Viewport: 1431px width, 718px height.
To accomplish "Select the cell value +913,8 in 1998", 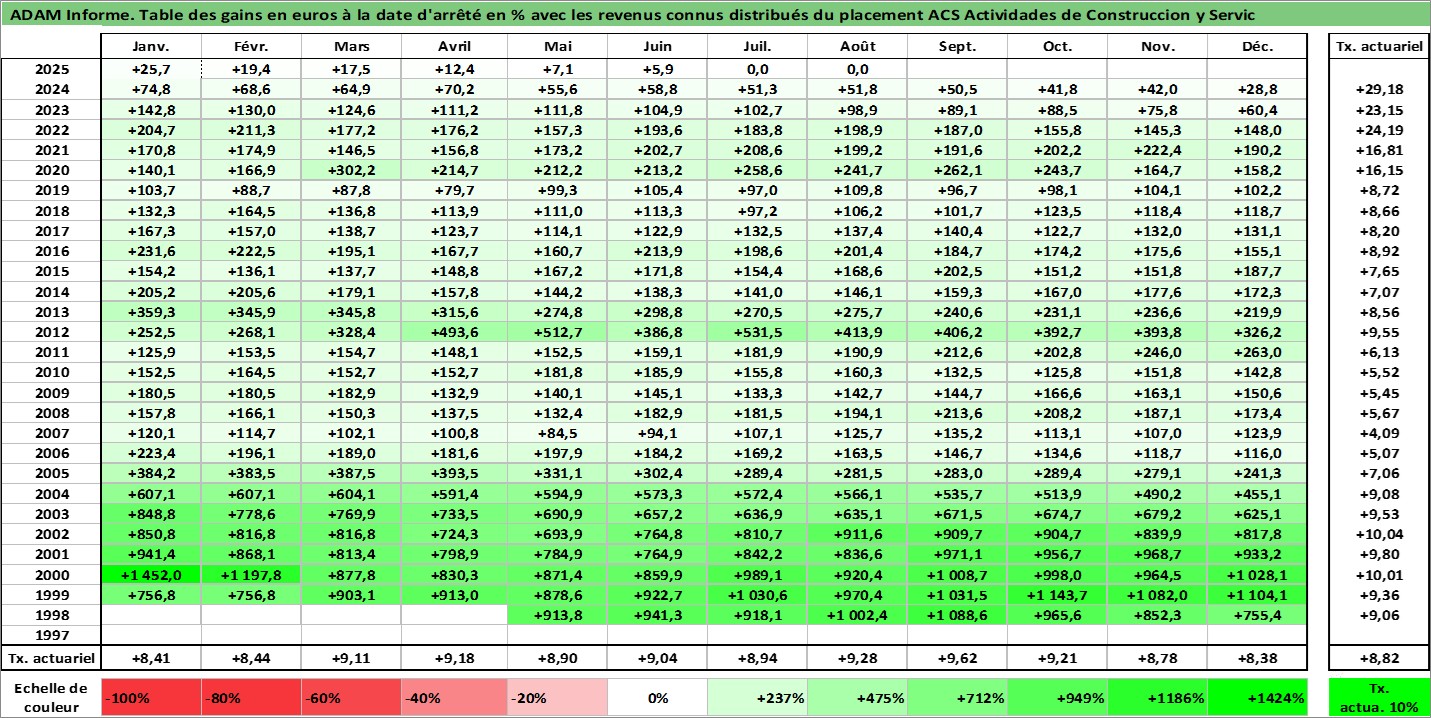I will (557, 615).
